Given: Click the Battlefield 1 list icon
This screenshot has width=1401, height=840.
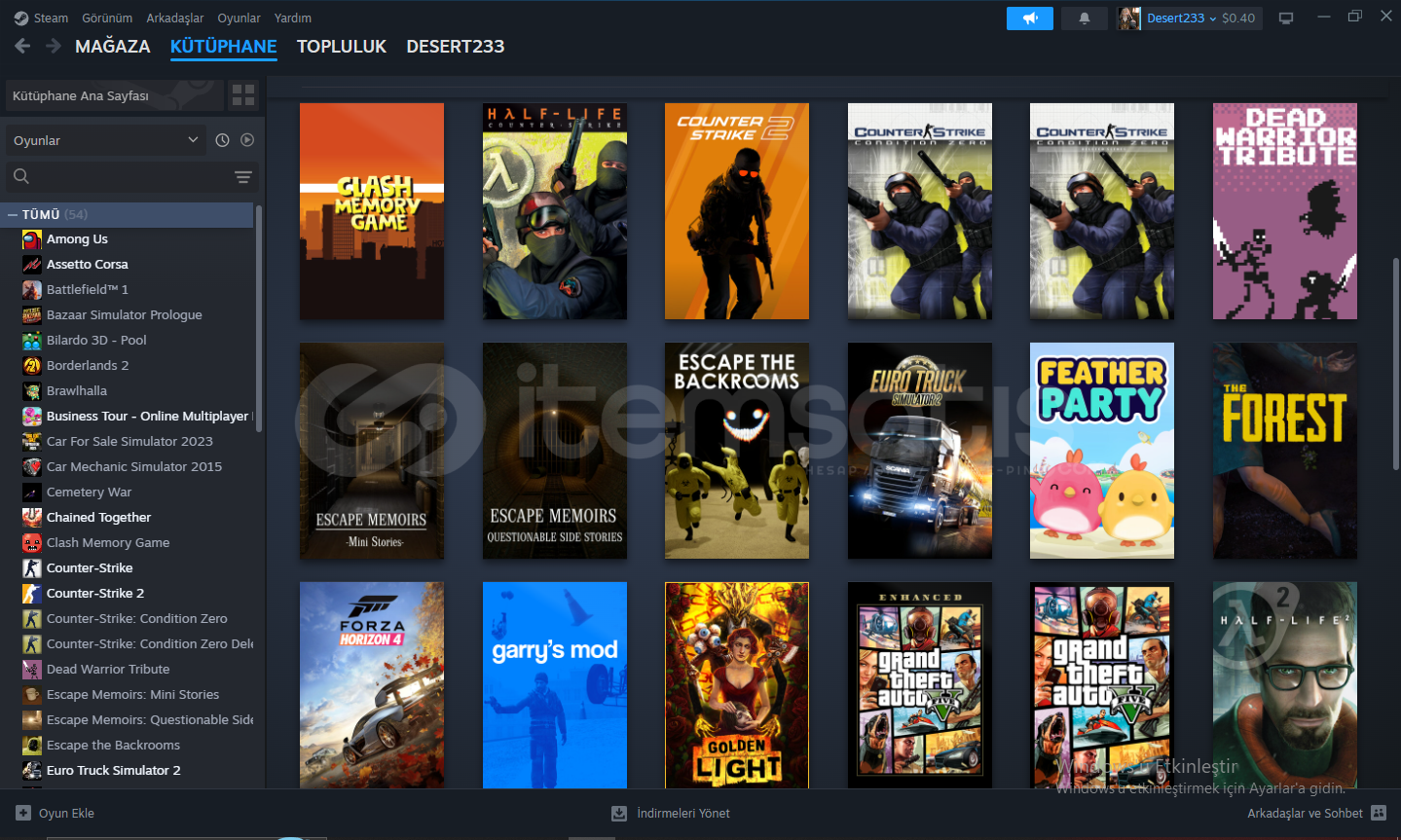Looking at the screenshot, I should coord(32,289).
